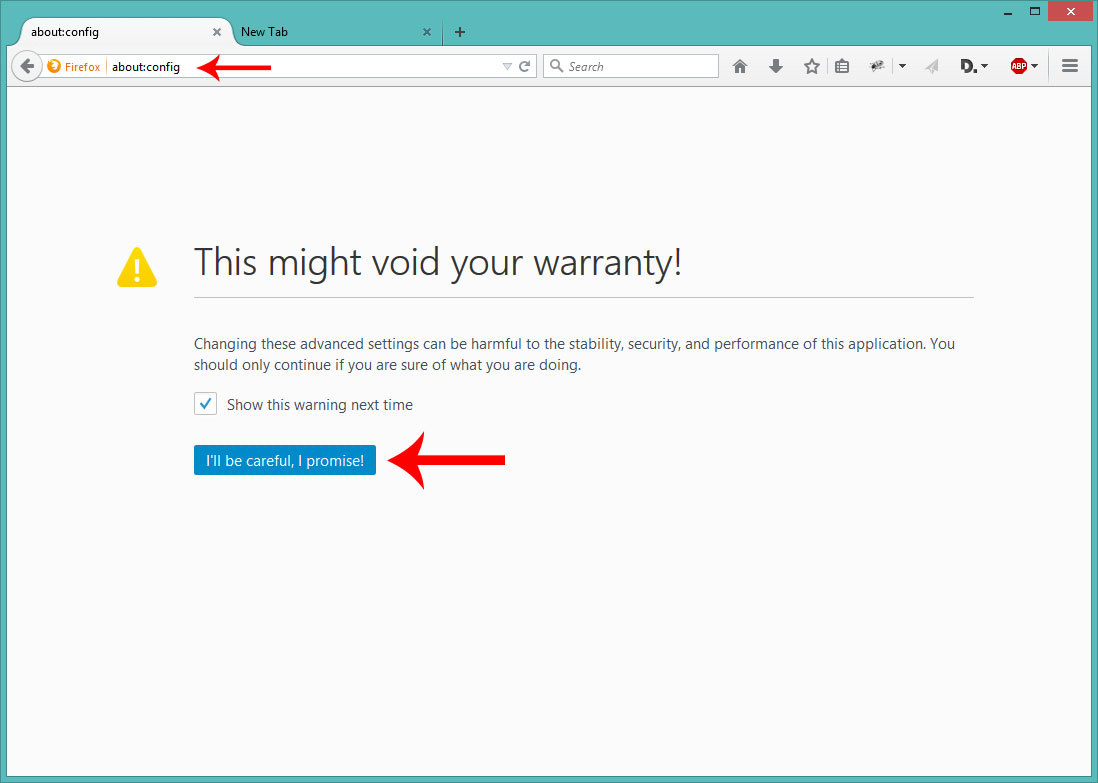Screen dimensions: 1098x783
Task: Open the Adblock Plus ABP icon
Action: click(x=1019, y=67)
